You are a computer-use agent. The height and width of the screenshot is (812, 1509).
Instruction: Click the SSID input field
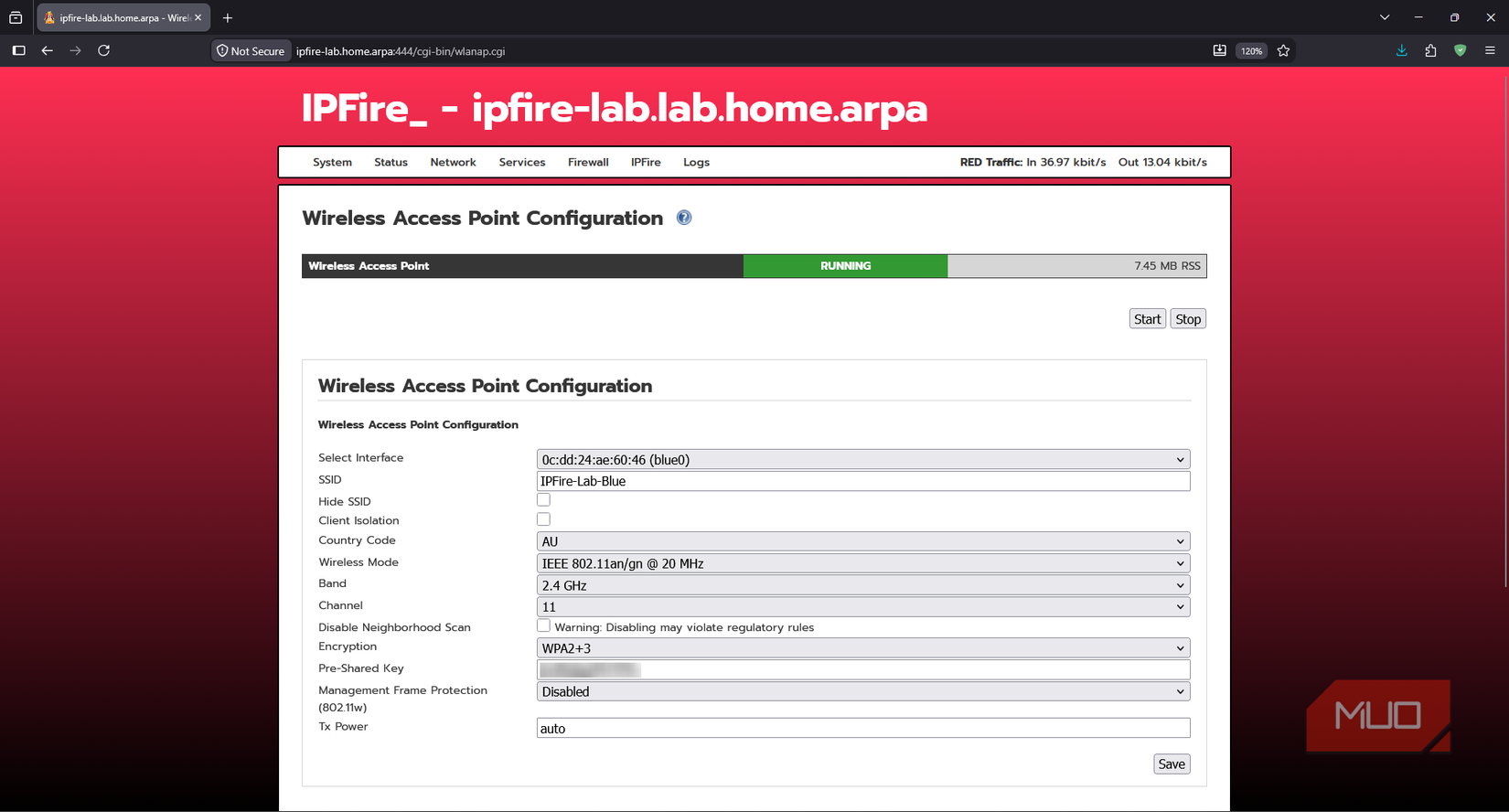863,481
